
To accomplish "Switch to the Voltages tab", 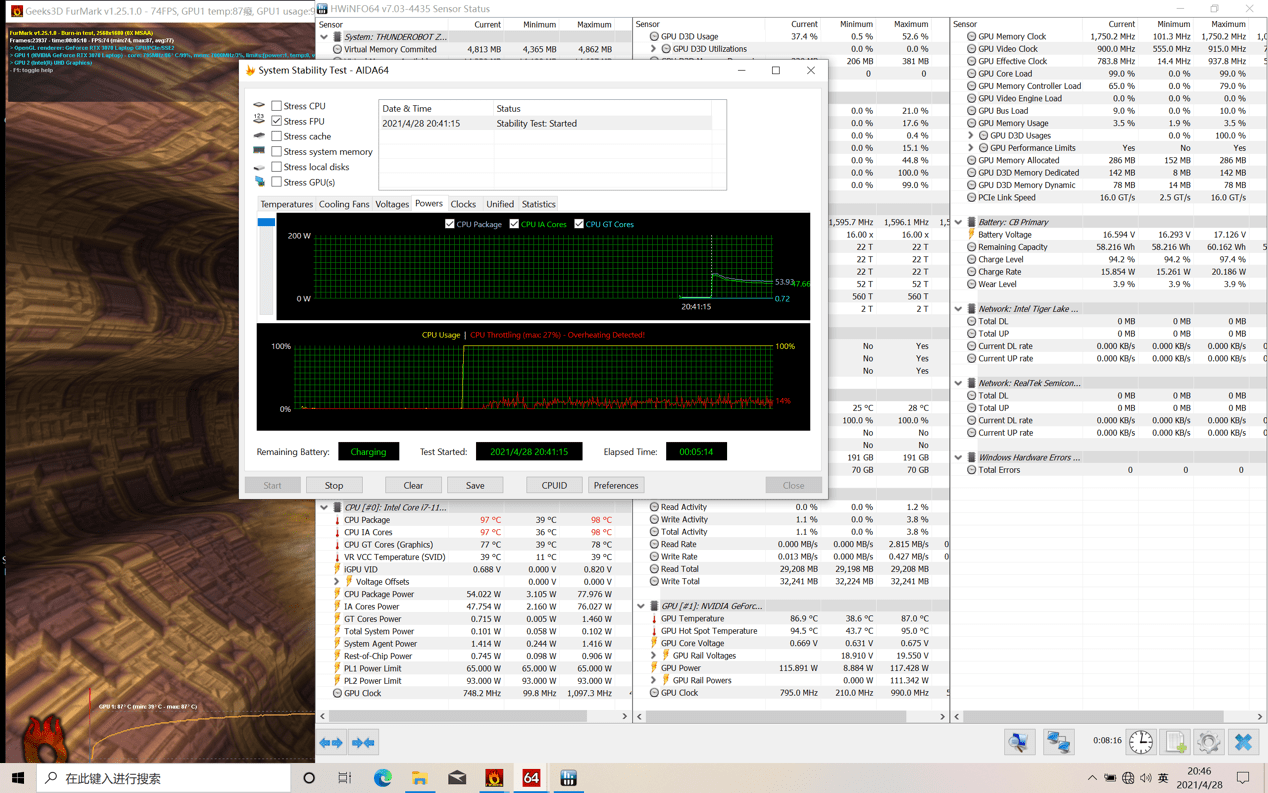I will 392,204.
